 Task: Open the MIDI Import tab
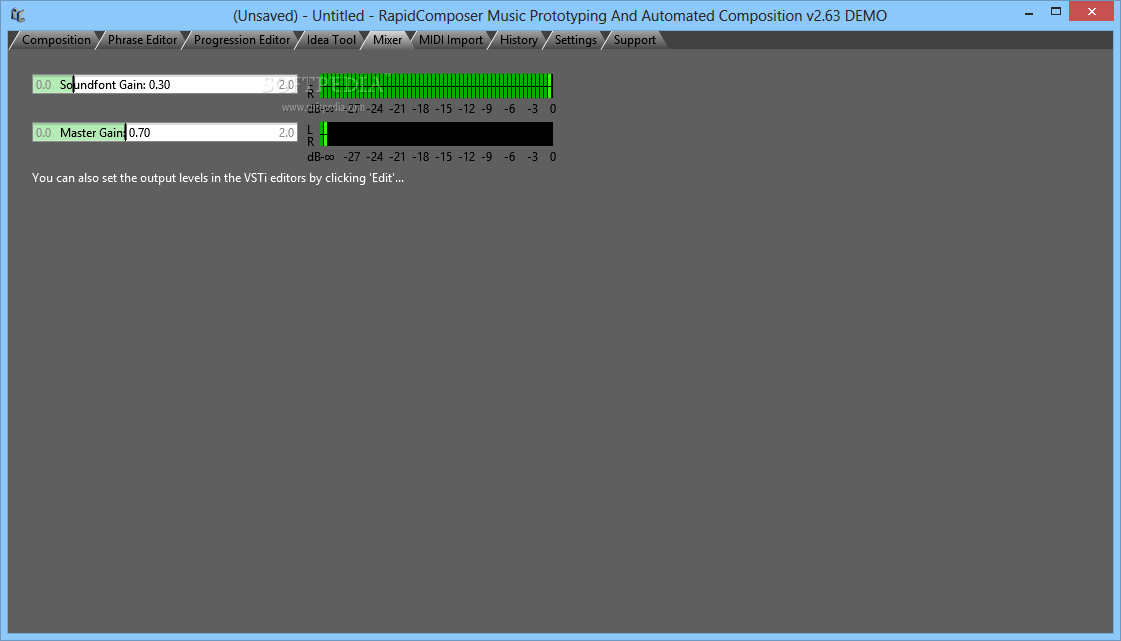click(450, 40)
